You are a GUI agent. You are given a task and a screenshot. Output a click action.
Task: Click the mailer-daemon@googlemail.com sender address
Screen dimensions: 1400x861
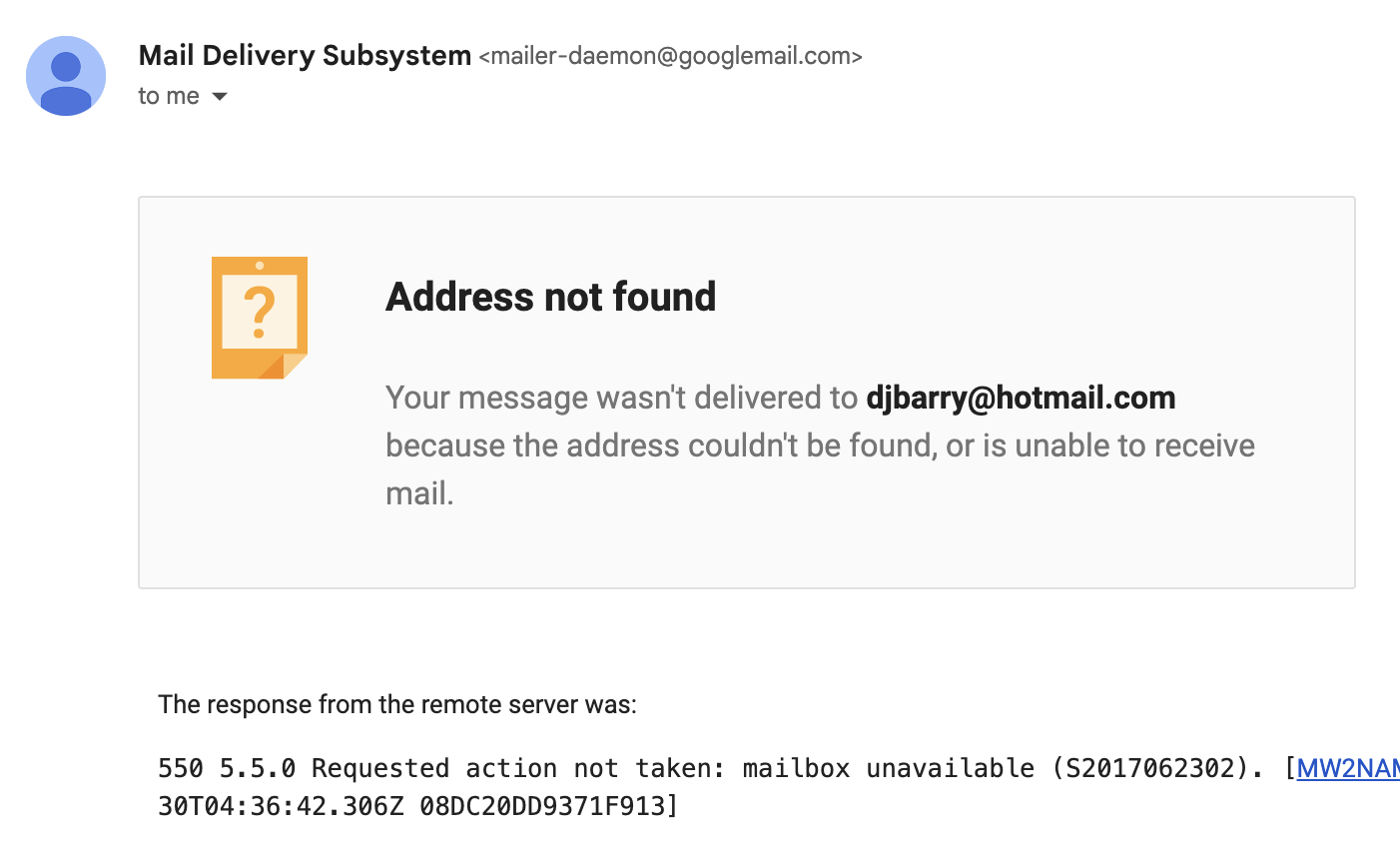pyautogui.click(x=670, y=56)
